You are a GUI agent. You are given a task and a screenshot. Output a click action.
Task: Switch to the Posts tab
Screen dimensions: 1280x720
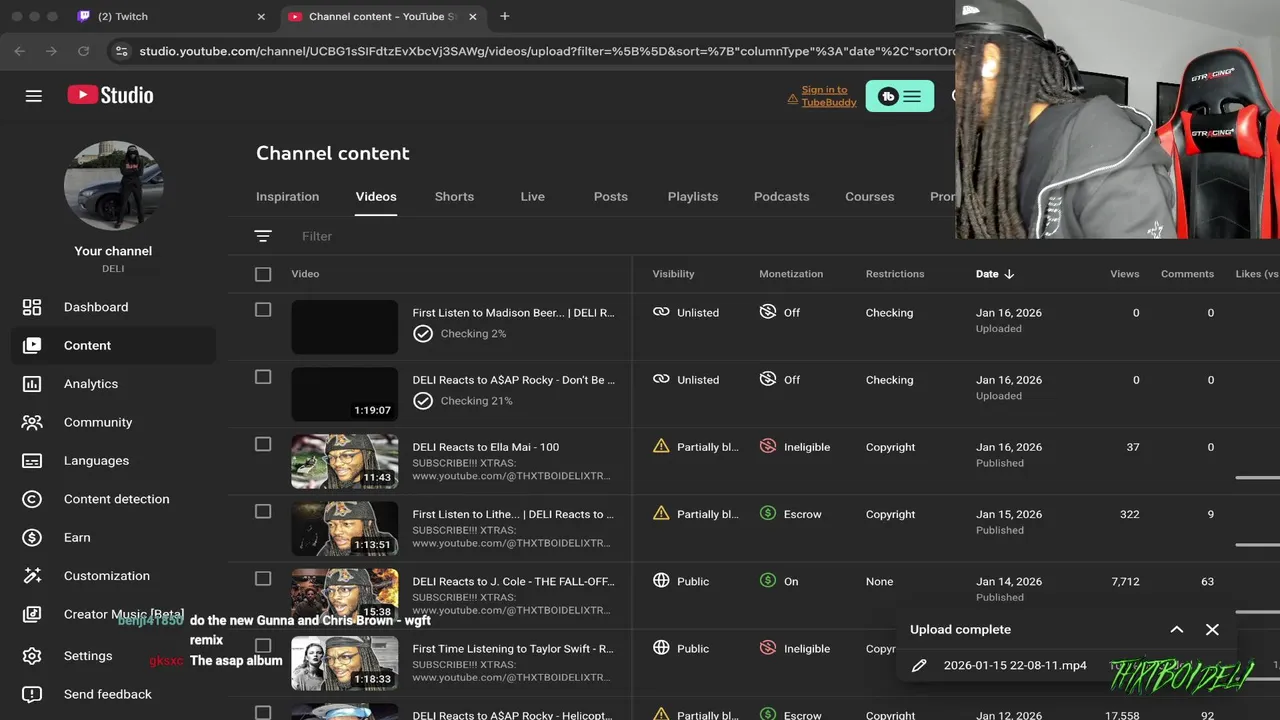611,196
